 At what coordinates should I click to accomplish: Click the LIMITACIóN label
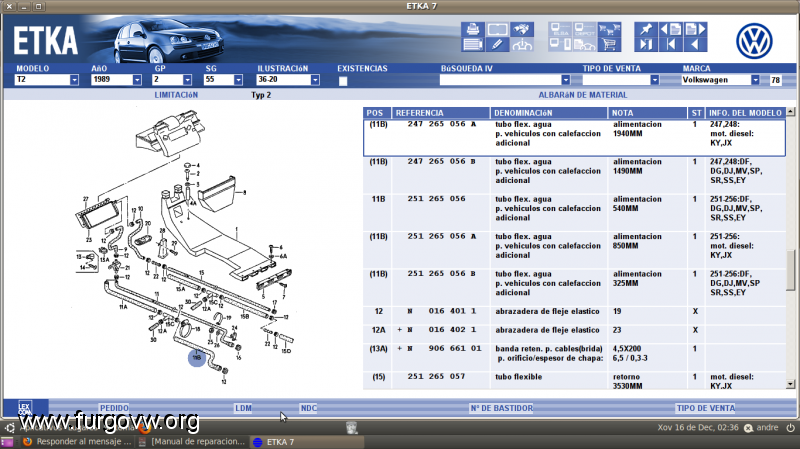[x=176, y=95]
